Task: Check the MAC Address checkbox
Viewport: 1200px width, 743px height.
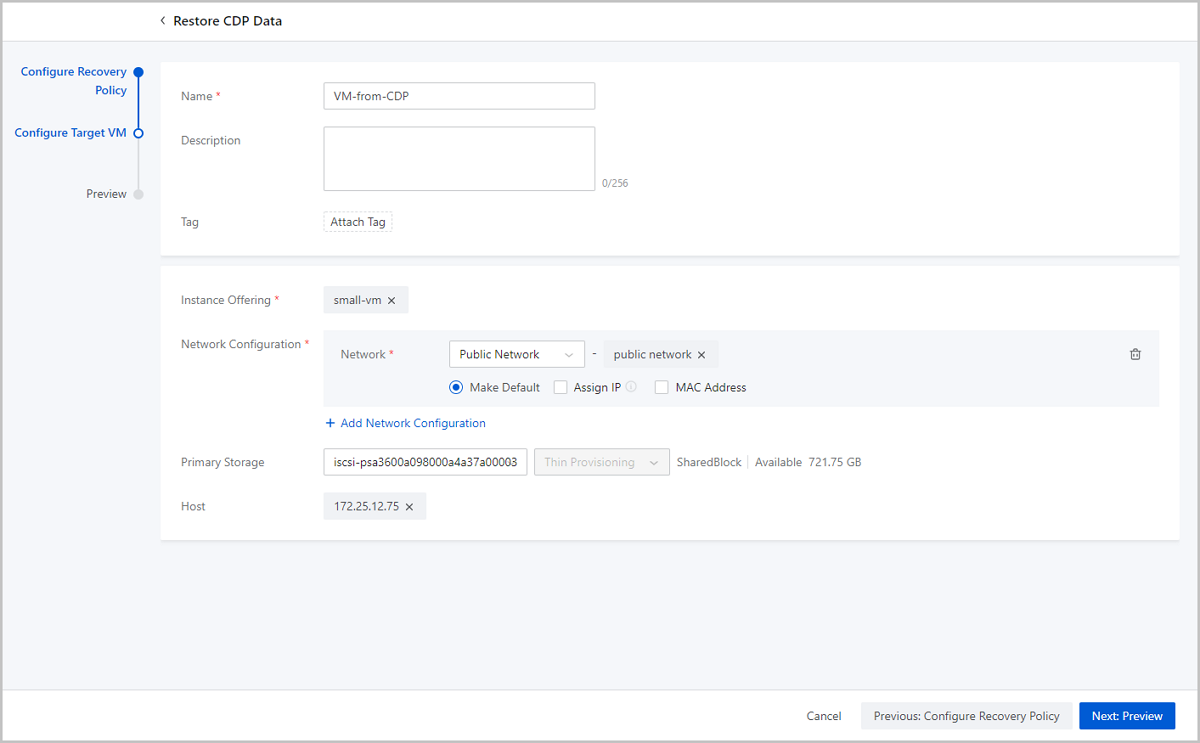Action: pyautogui.click(x=662, y=388)
